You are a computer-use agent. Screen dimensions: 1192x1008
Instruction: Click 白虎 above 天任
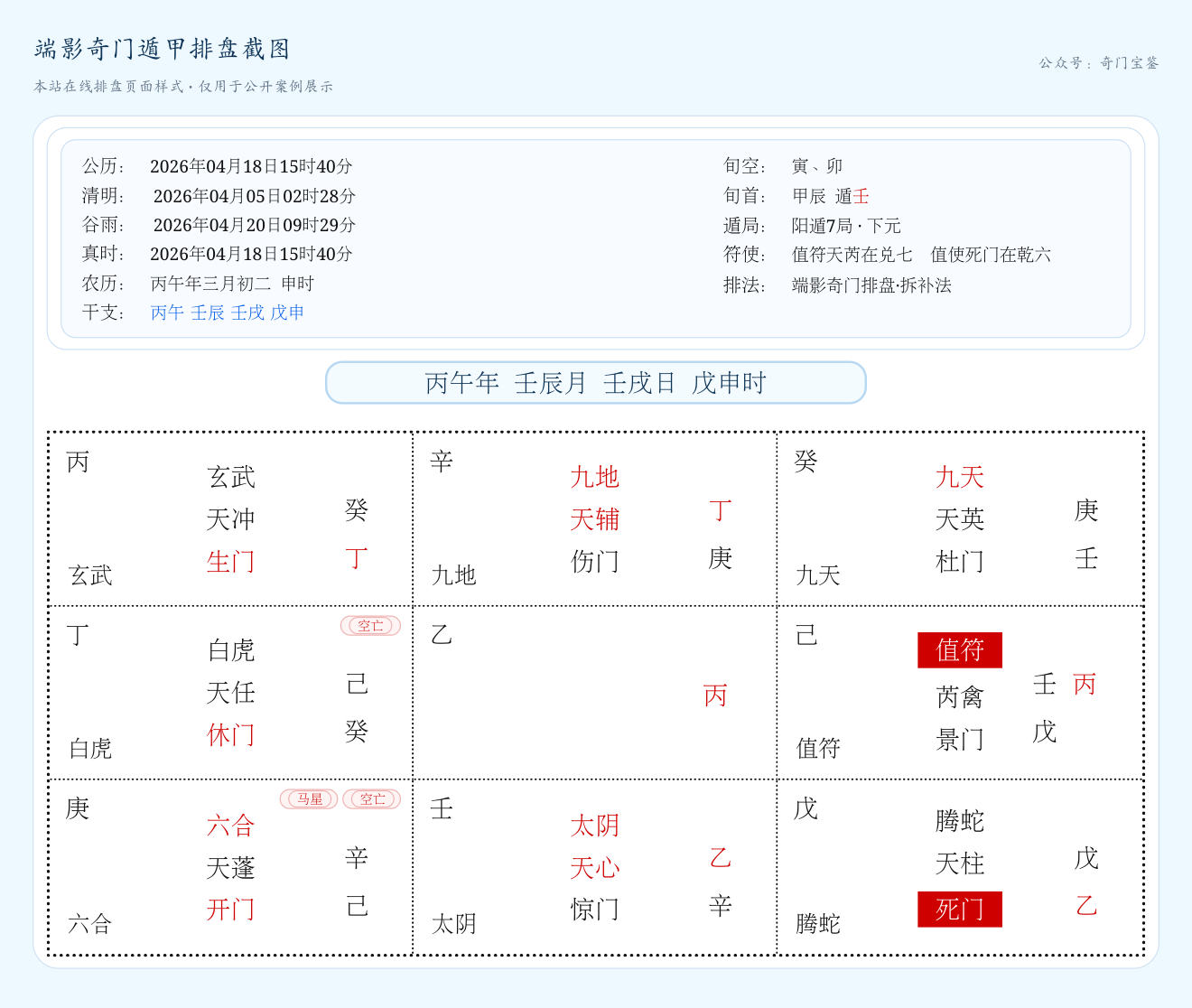click(x=231, y=650)
